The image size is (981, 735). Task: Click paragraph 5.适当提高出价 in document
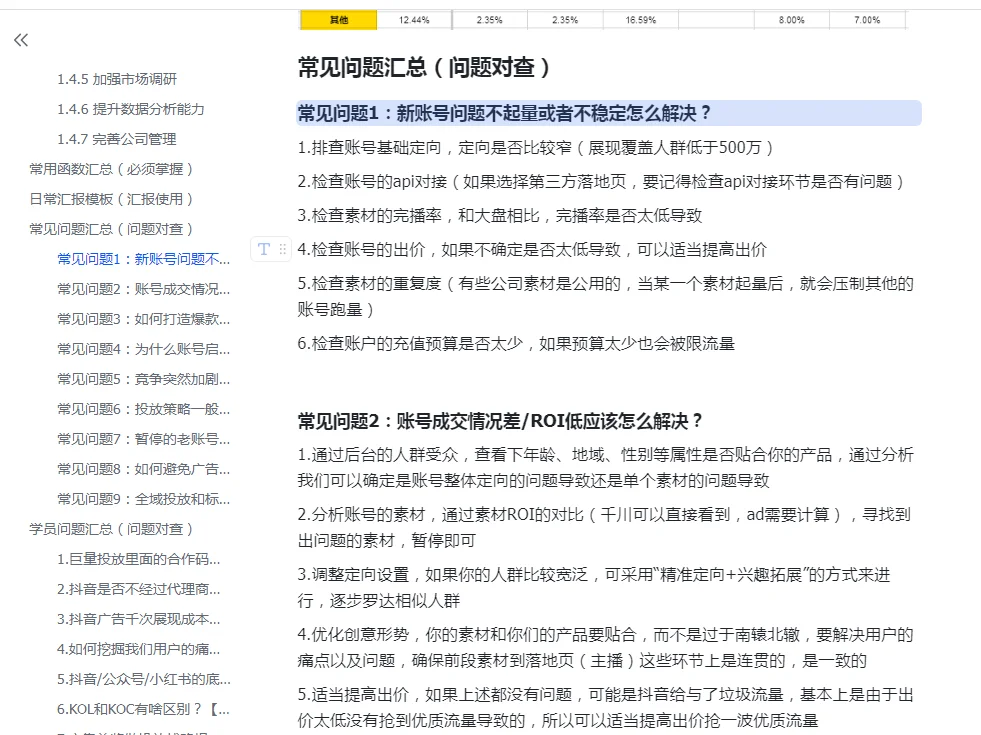coord(606,707)
